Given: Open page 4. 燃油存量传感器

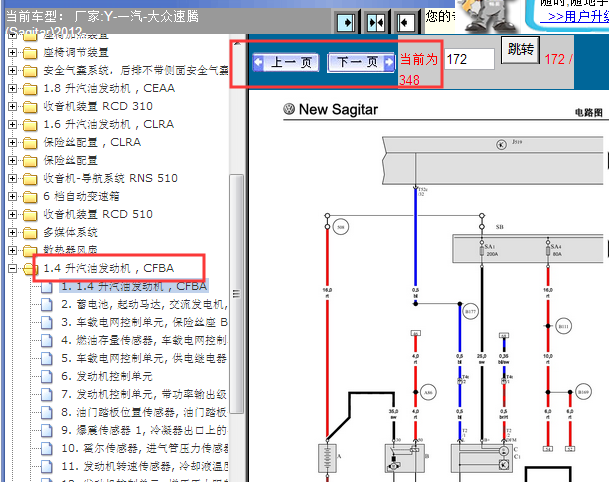Looking at the screenshot, I should click(144, 340).
